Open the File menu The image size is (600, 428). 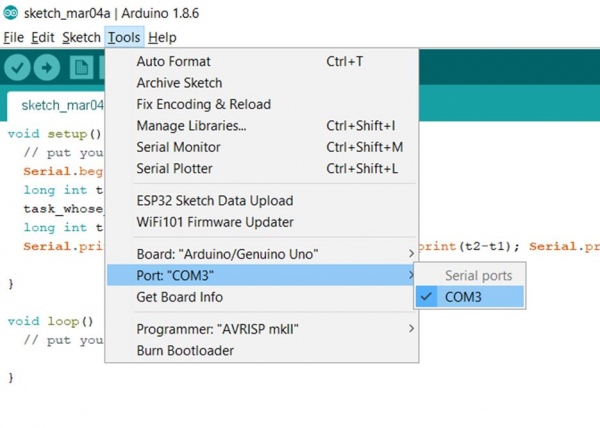point(13,37)
